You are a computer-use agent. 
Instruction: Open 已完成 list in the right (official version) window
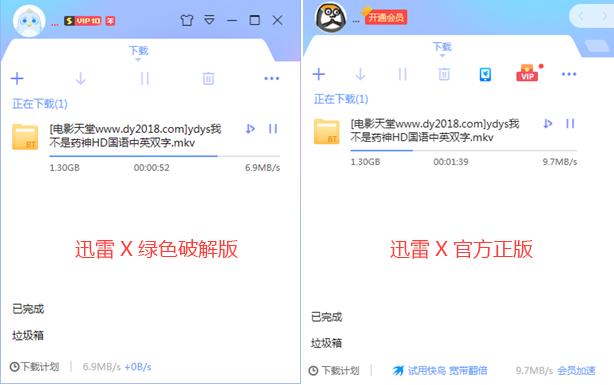pyautogui.click(x=327, y=317)
